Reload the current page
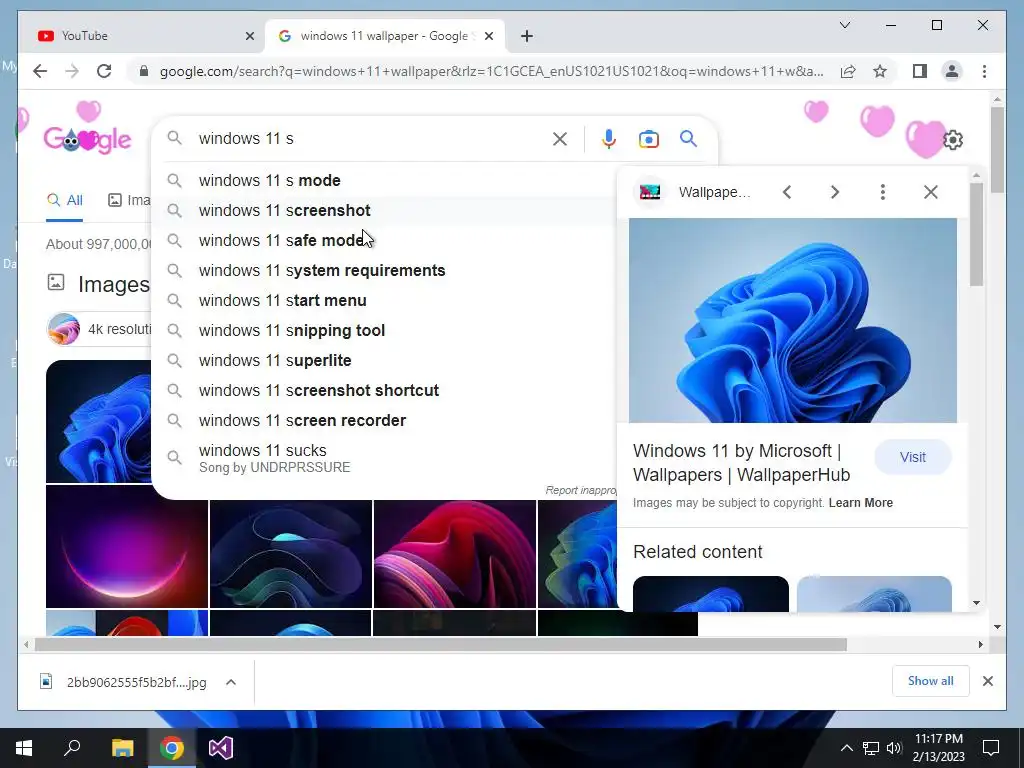This screenshot has height=768, width=1024. pos(104,71)
